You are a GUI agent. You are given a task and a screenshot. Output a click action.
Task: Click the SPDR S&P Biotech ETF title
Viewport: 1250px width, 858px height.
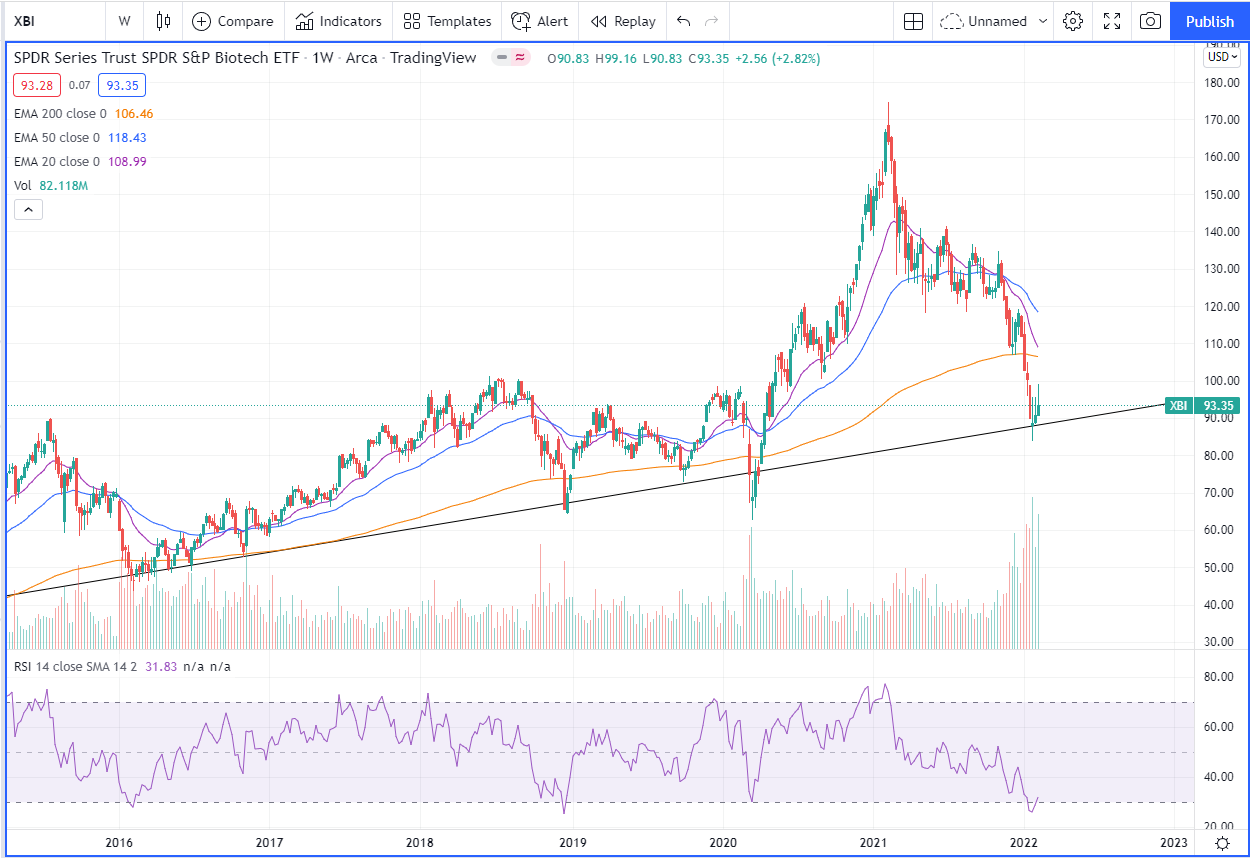pos(157,58)
